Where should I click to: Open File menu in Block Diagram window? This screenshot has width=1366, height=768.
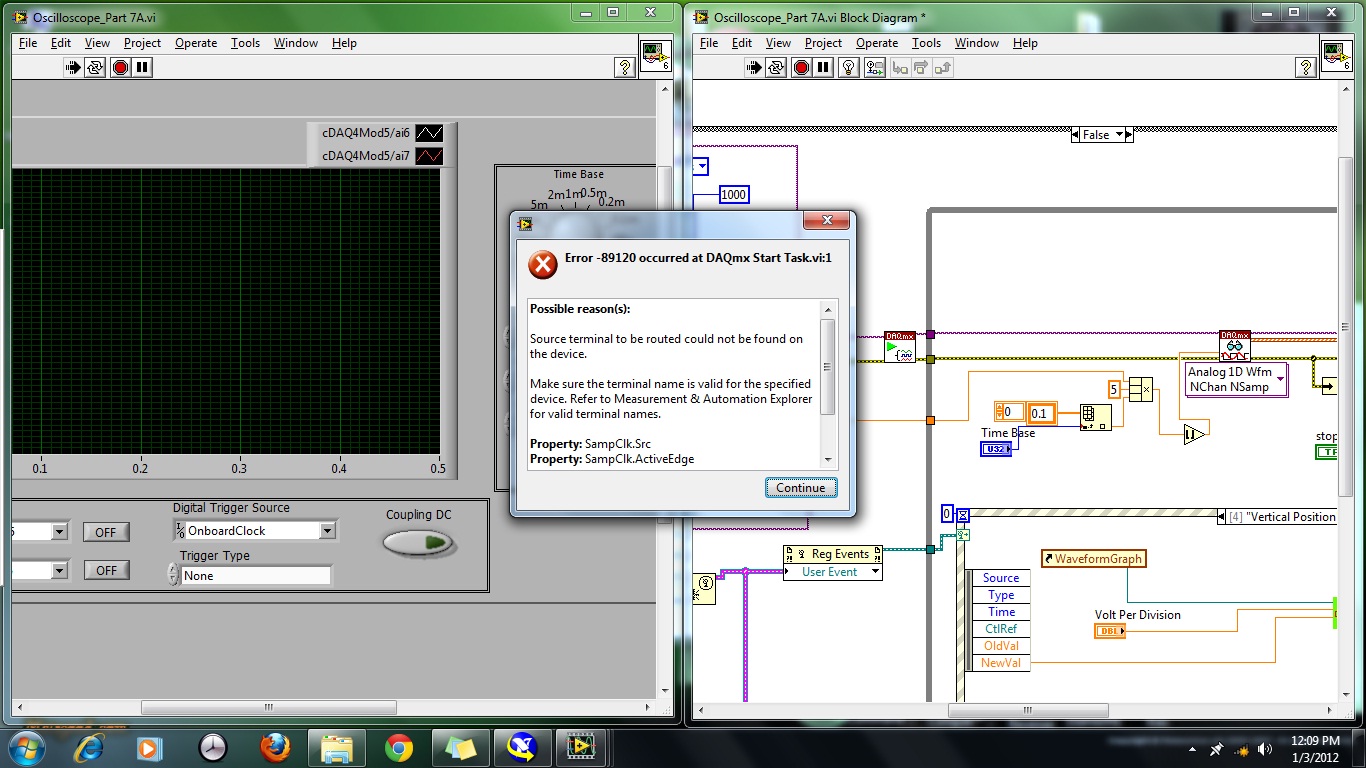[x=709, y=43]
